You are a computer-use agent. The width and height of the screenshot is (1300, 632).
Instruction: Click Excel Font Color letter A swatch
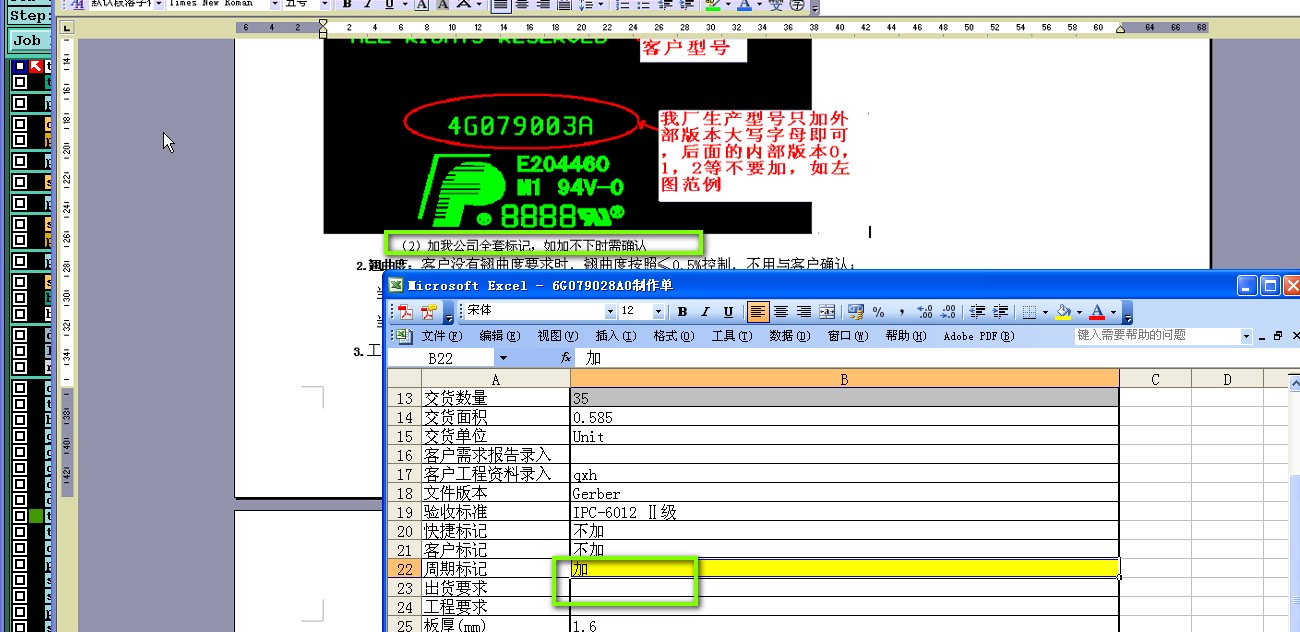[x=1098, y=312]
